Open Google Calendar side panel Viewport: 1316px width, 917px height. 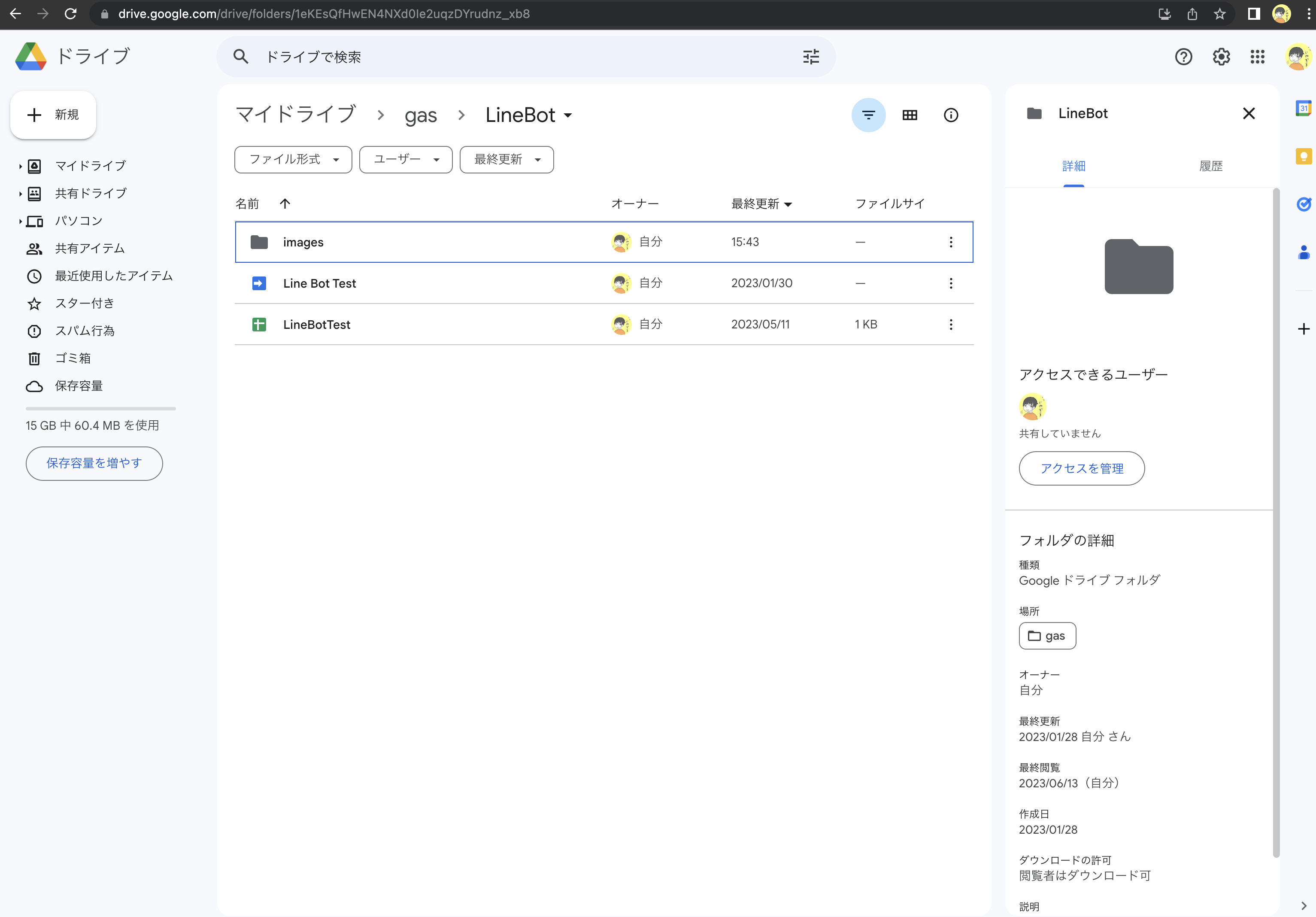coord(1304,108)
